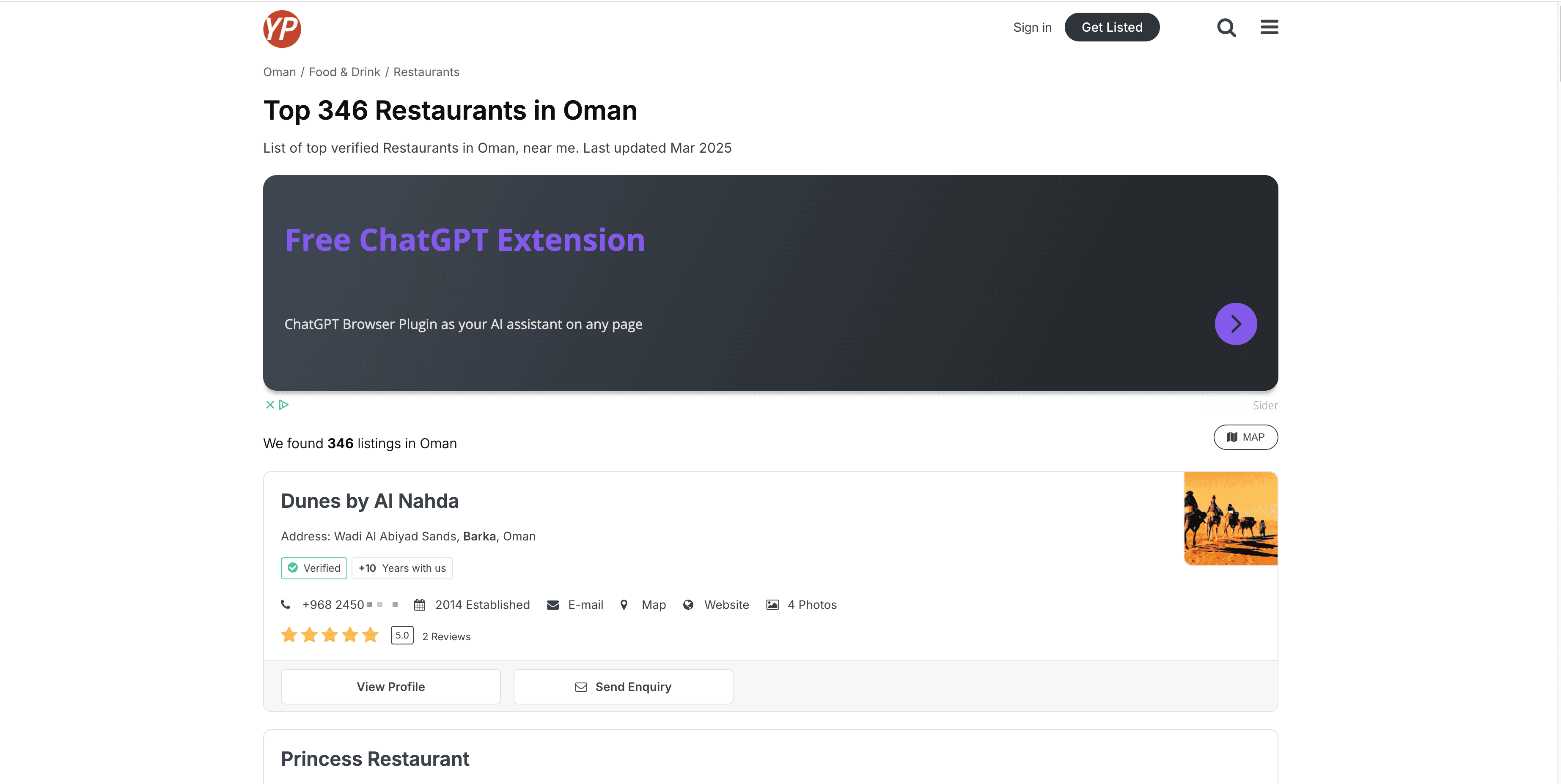Click the Get Listed button
The image size is (1561, 784).
(1111, 27)
